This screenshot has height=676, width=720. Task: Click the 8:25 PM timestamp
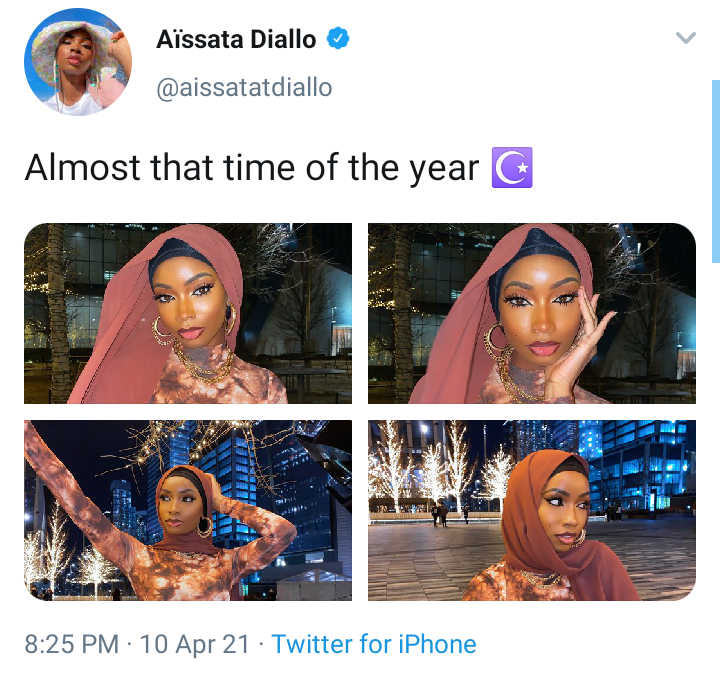click(x=72, y=644)
